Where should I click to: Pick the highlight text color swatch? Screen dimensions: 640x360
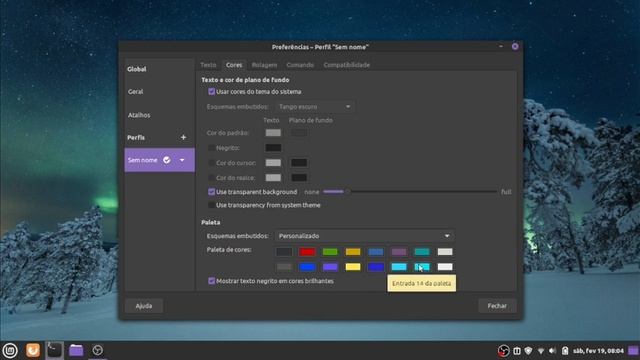click(273, 178)
